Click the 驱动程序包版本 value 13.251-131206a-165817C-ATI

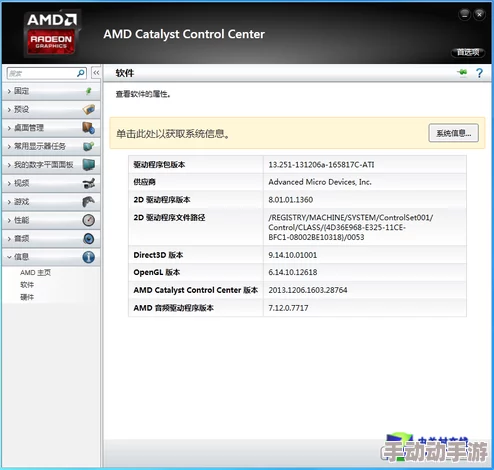(321, 165)
